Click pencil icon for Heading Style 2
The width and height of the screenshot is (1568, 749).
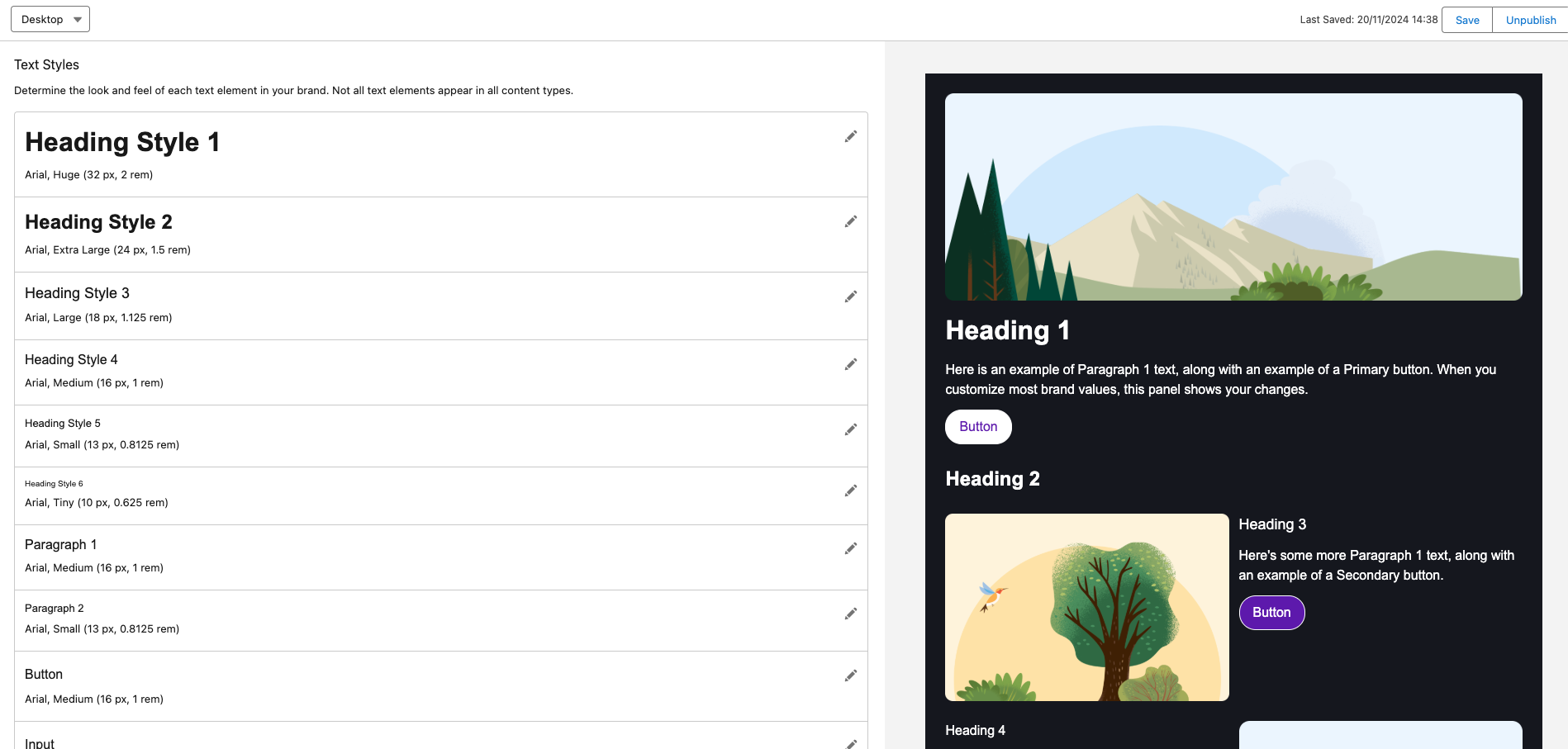[850, 221]
